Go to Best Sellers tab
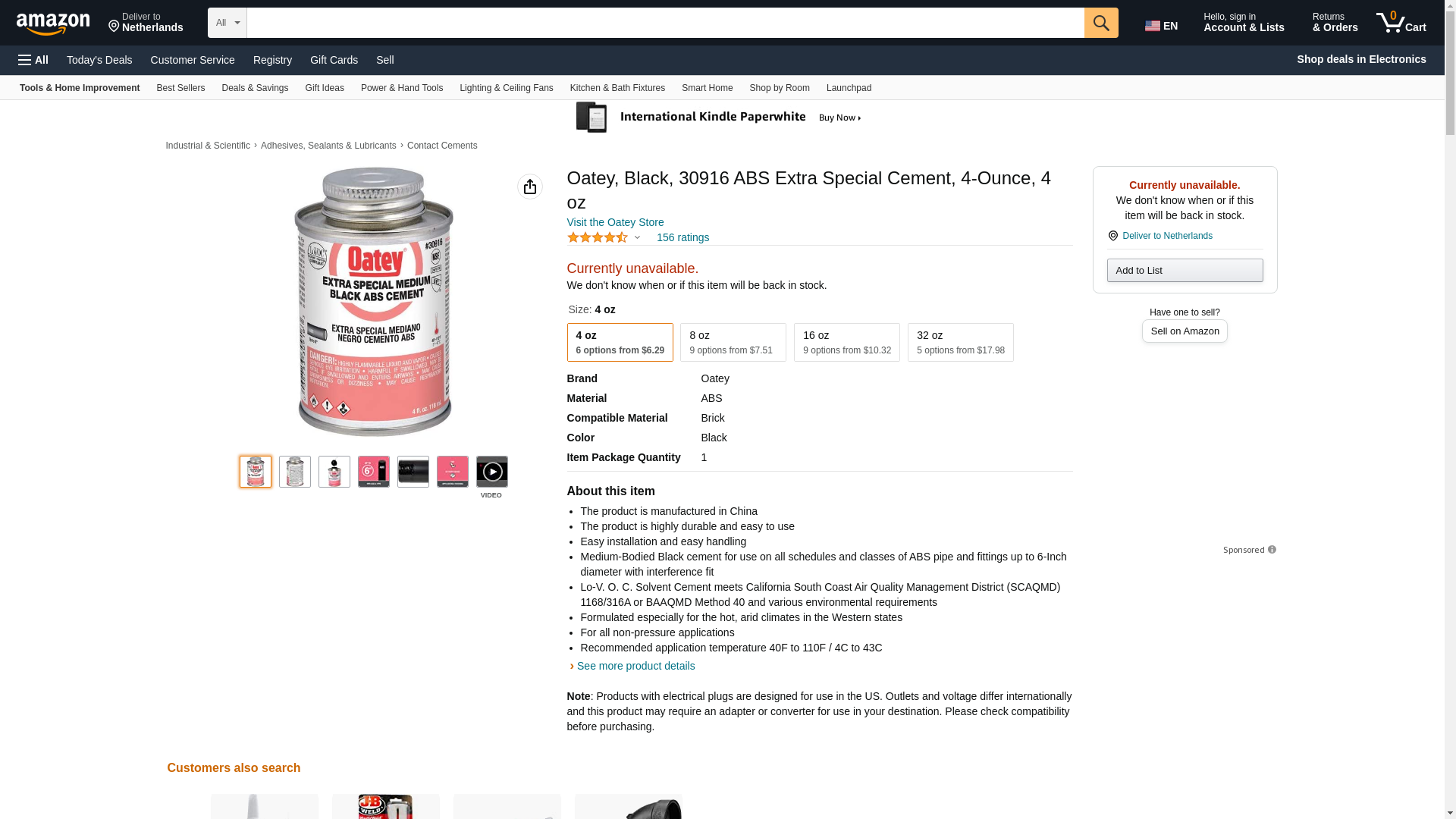 pos(180,88)
